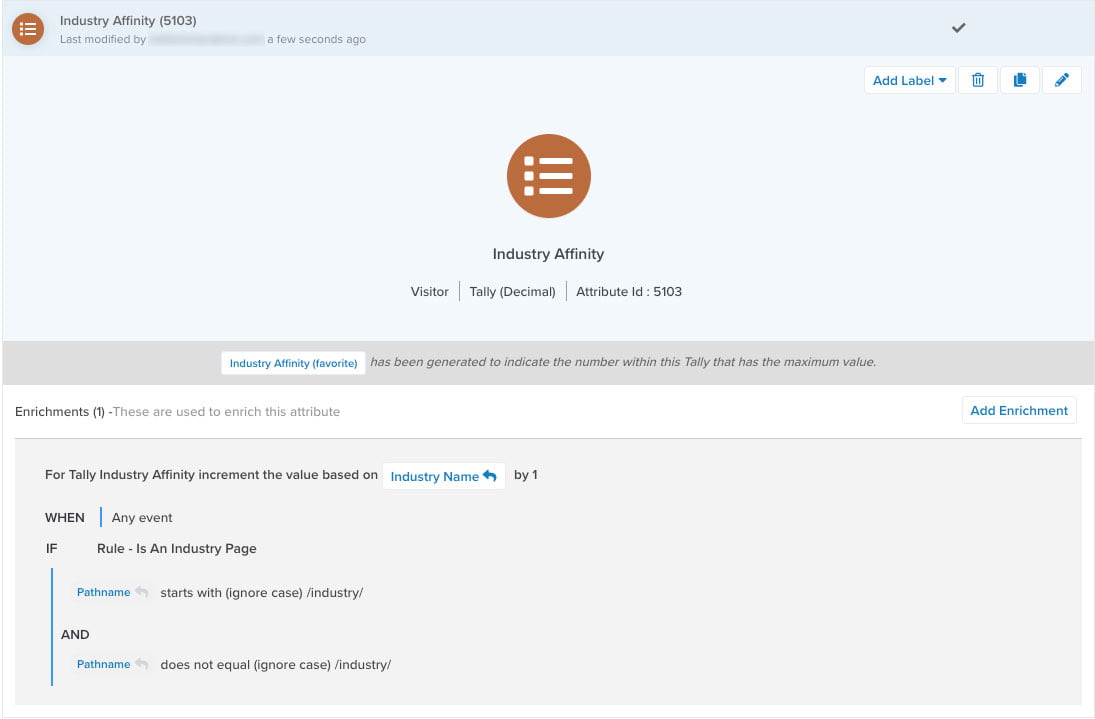Select the Rule - Is An Industry Page text
Viewport: 1095px width, 719px height.
[176, 548]
